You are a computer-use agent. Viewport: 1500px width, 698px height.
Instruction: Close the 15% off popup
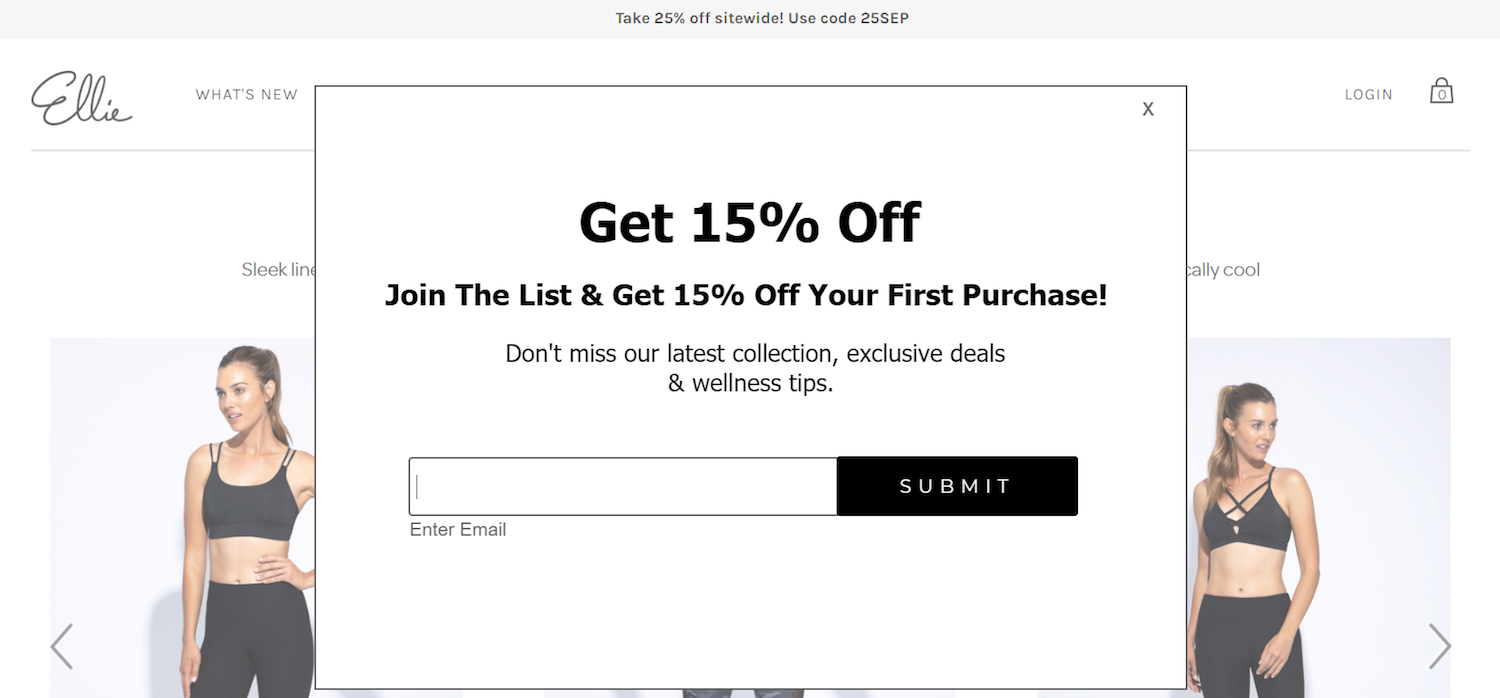(x=1148, y=109)
